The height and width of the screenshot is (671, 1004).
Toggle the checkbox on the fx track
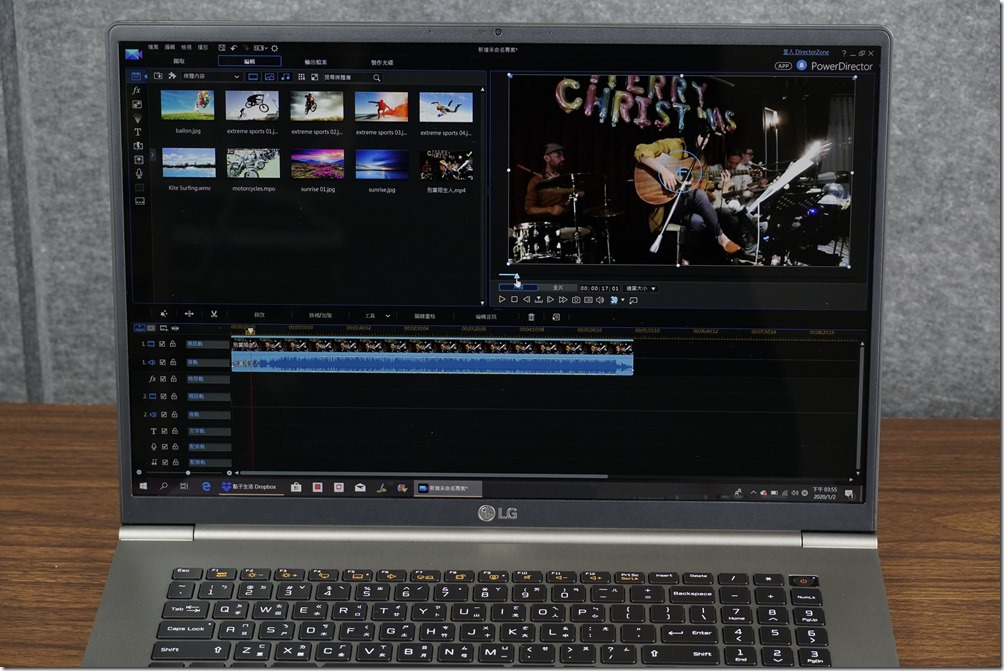163,378
